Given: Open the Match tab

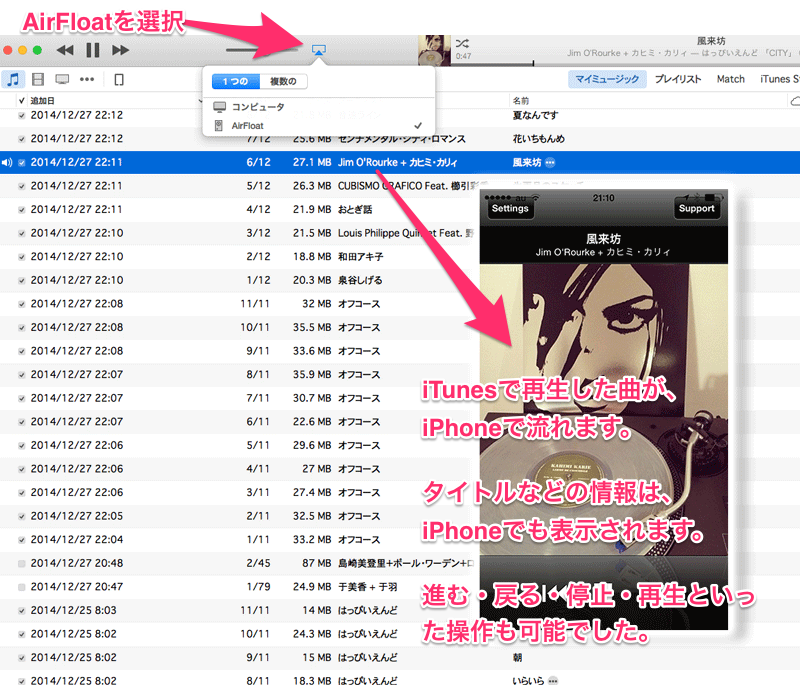Looking at the screenshot, I should point(731,79).
